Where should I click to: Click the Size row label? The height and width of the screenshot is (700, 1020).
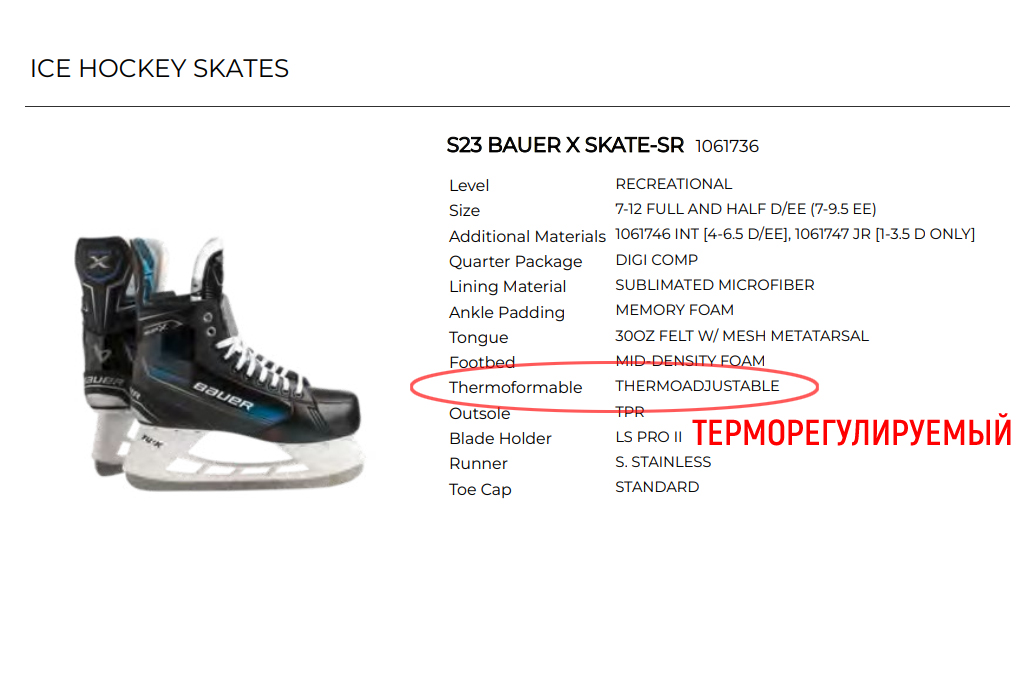[464, 211]
